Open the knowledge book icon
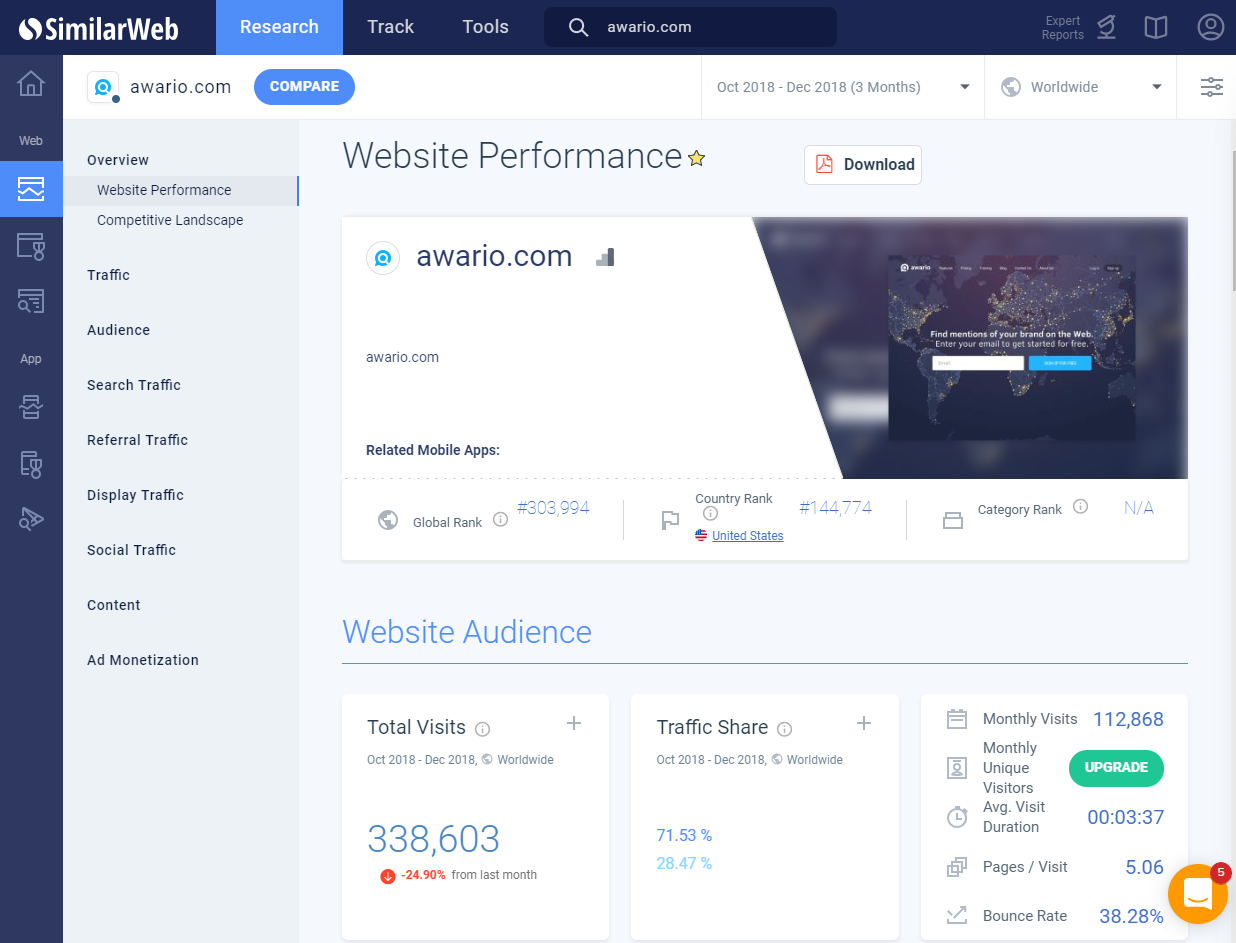The height and width of the screenshot is (943, 1236). coord(1156,27)
